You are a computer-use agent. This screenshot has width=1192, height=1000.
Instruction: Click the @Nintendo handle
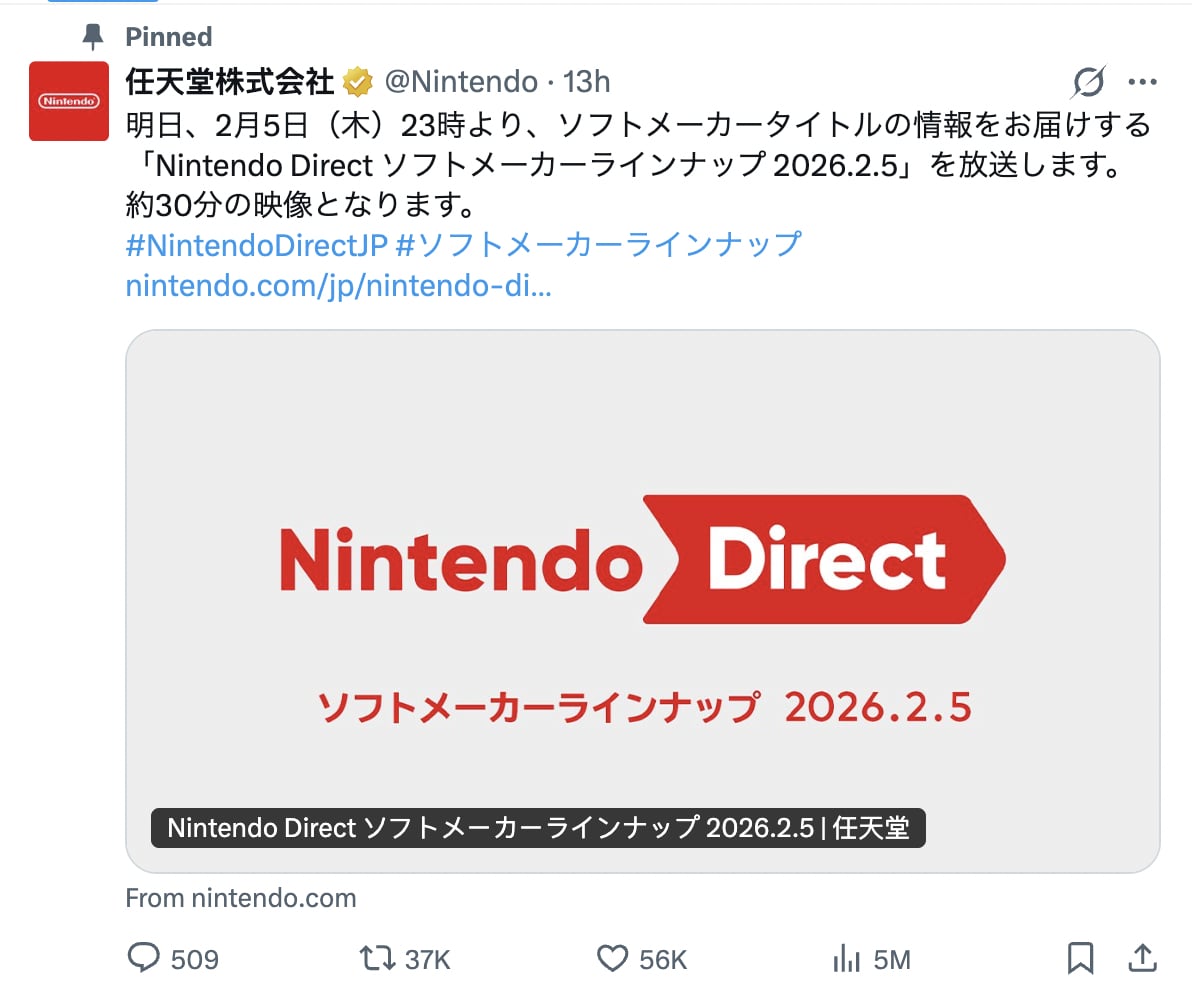462,81
